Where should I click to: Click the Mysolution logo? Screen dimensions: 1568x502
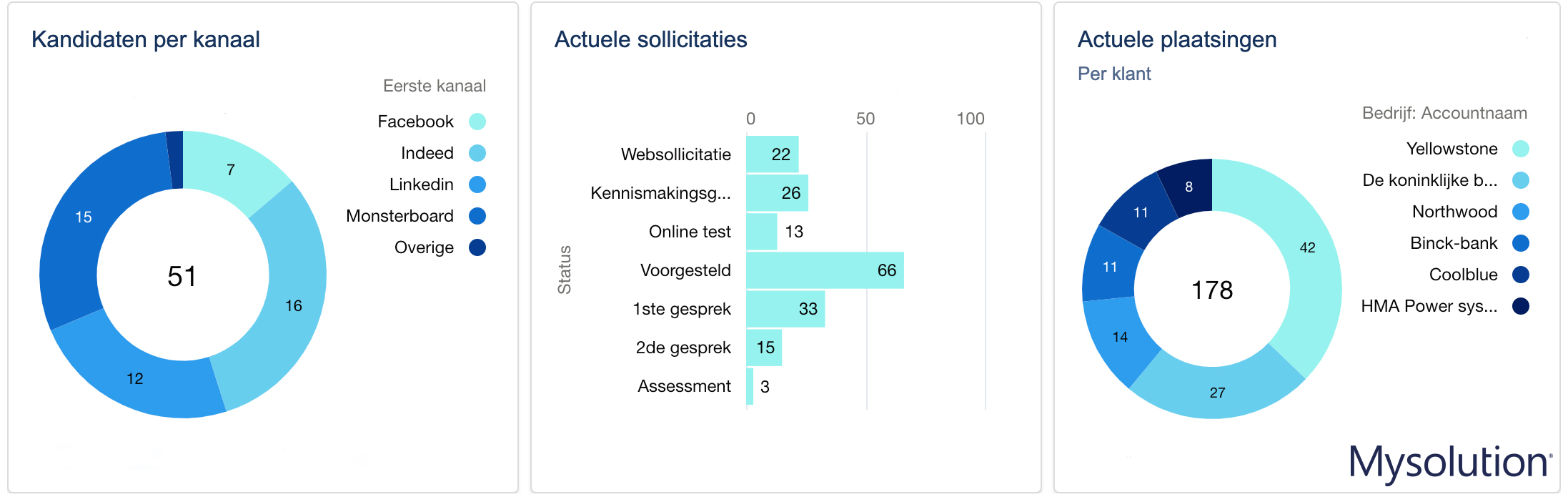click(x=1449, y=462)
